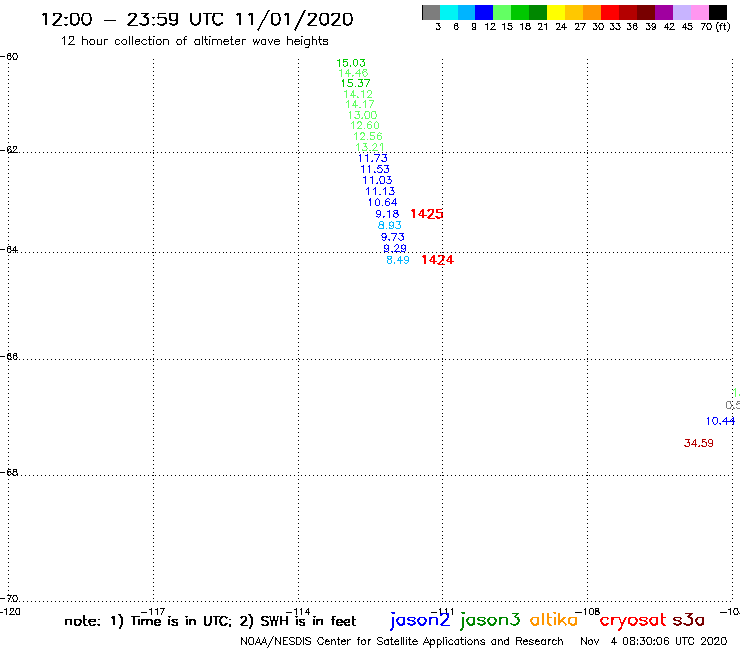Click the light blue value 8.49

coord(398,260)
